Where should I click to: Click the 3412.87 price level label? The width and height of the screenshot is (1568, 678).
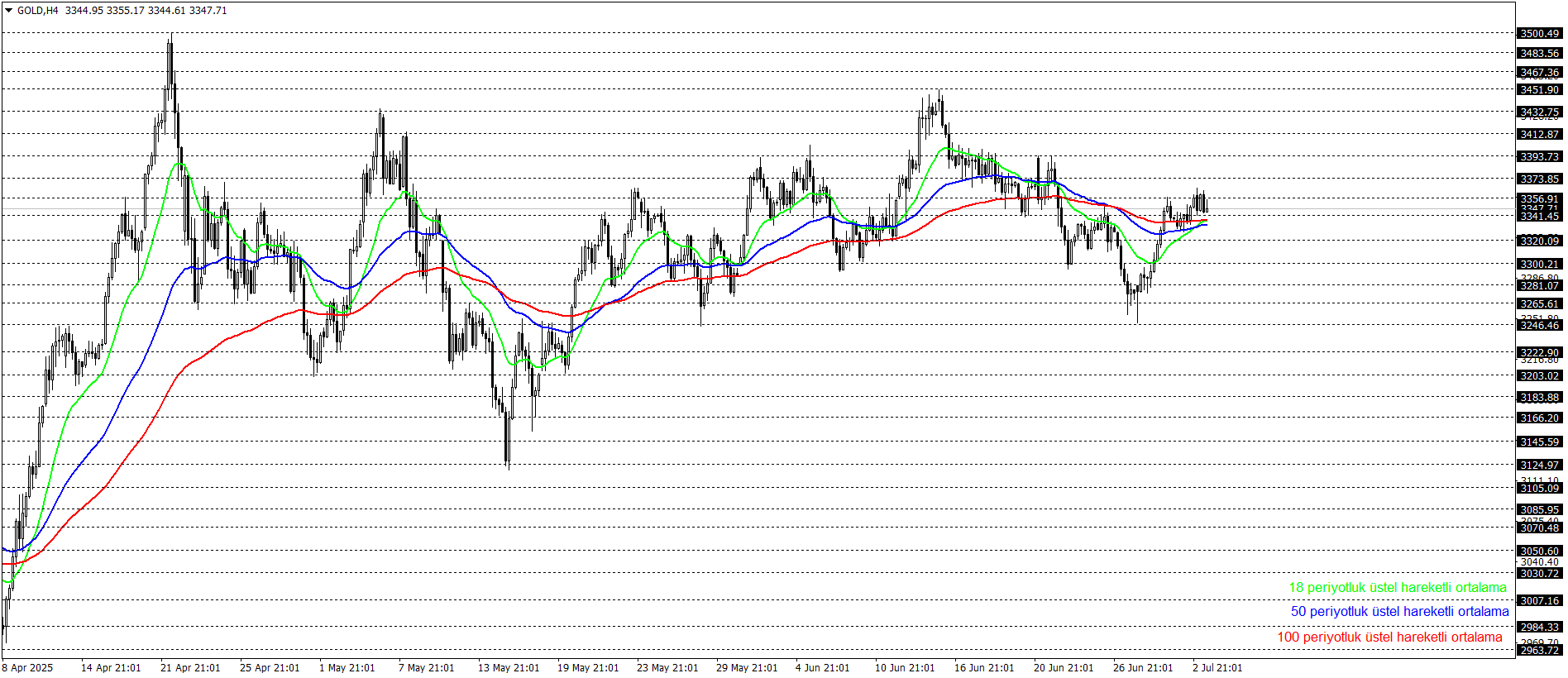tap(1540, 135)
